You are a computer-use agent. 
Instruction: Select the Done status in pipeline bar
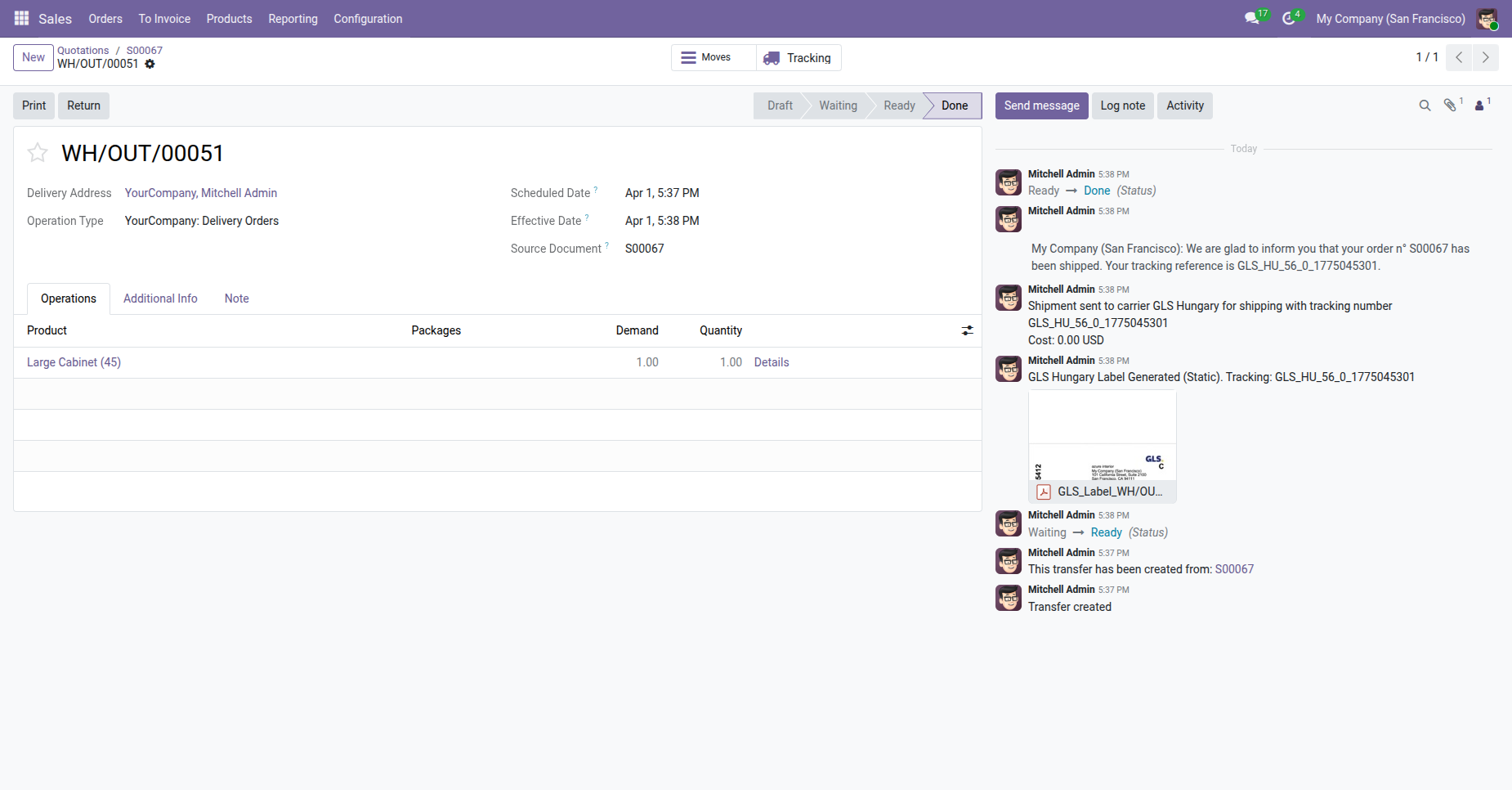coord(954,105)
